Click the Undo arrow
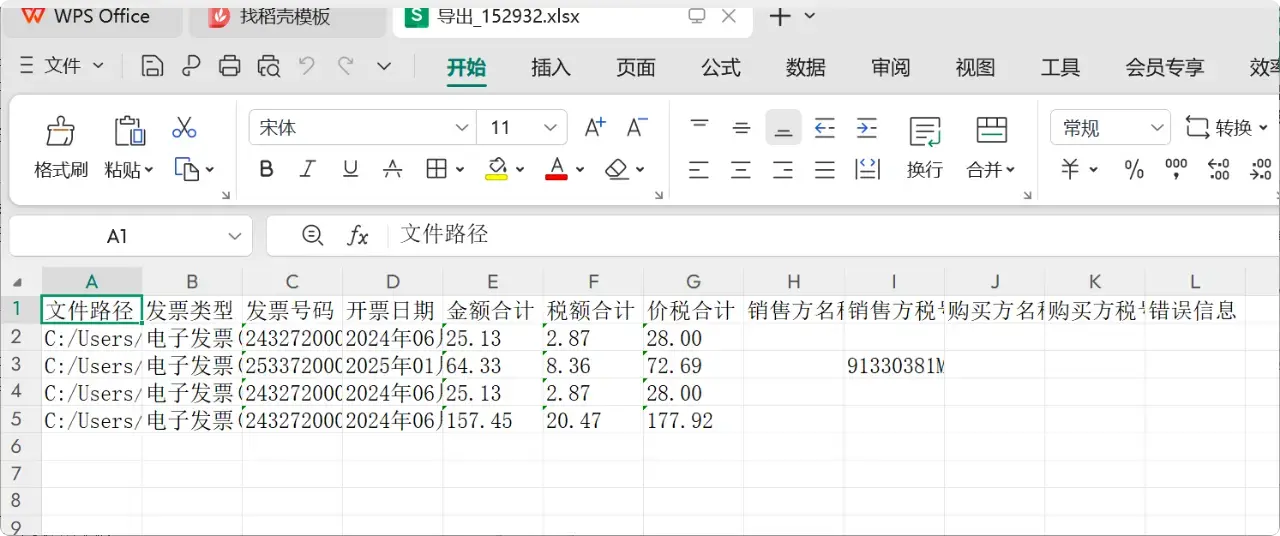Image resolution: width=1280 pixels, height=536 pixels. click(x=307, y=66)
